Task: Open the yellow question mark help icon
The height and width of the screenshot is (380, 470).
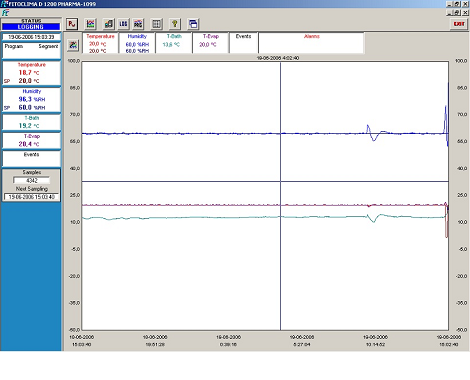Action: (x=175, y=24)
